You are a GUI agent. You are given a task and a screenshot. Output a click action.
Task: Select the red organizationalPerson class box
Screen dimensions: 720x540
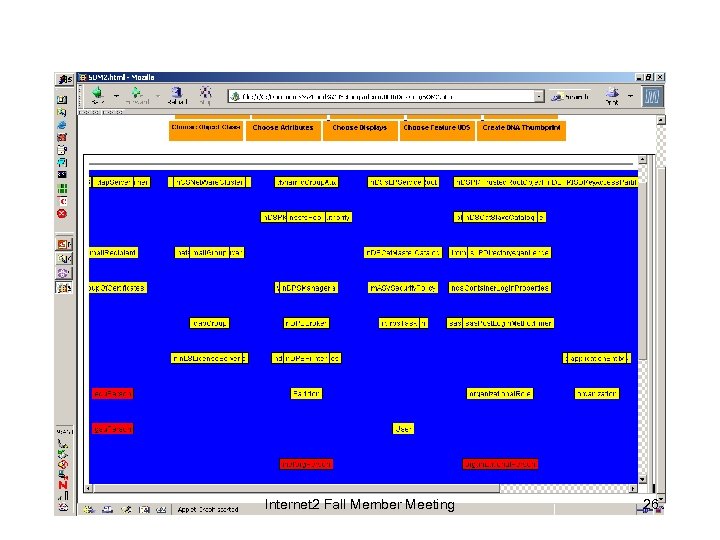(x=500, y=464)
